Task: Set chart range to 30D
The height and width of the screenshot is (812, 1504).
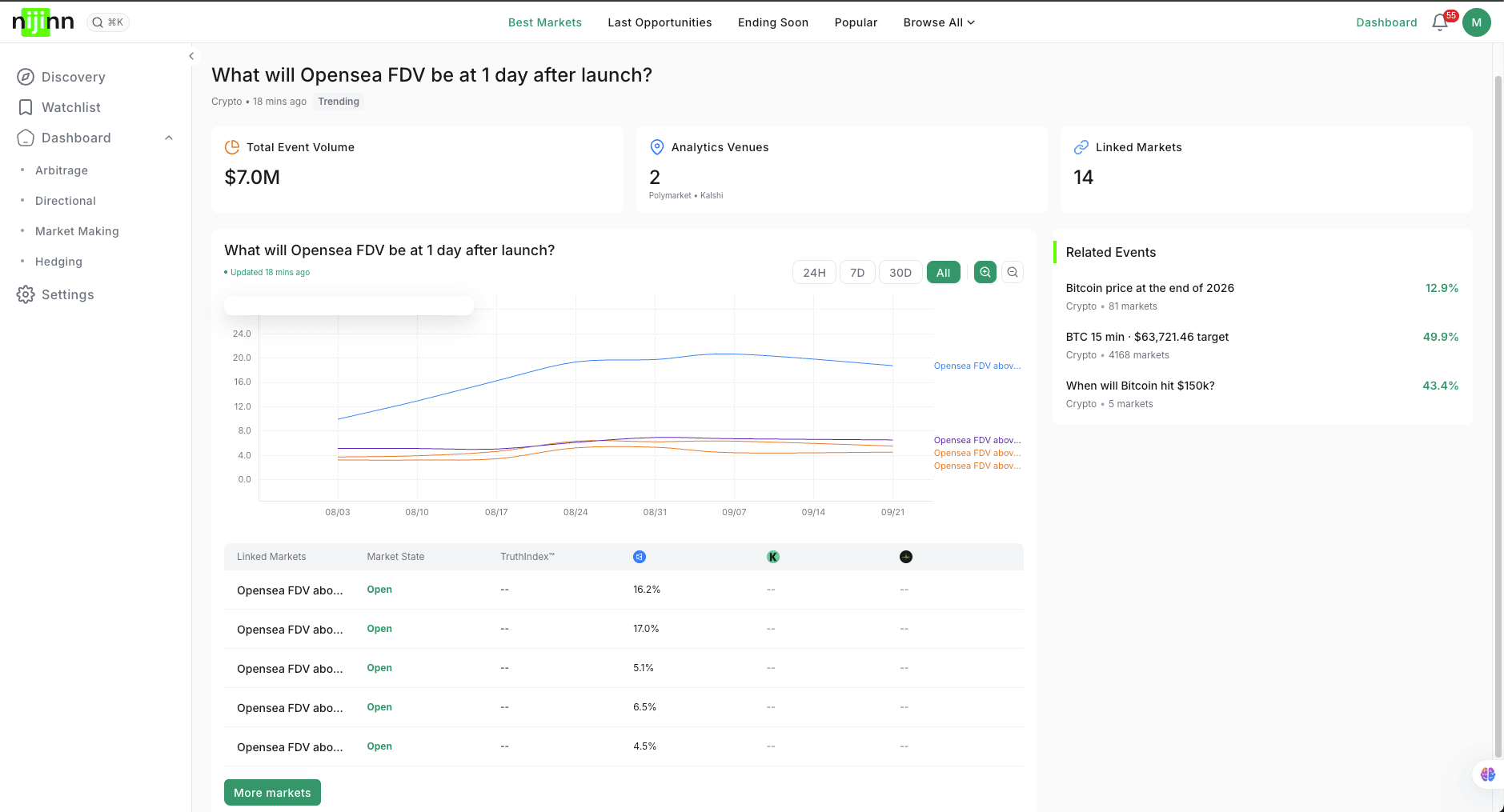Action: (x=900, y=273)
